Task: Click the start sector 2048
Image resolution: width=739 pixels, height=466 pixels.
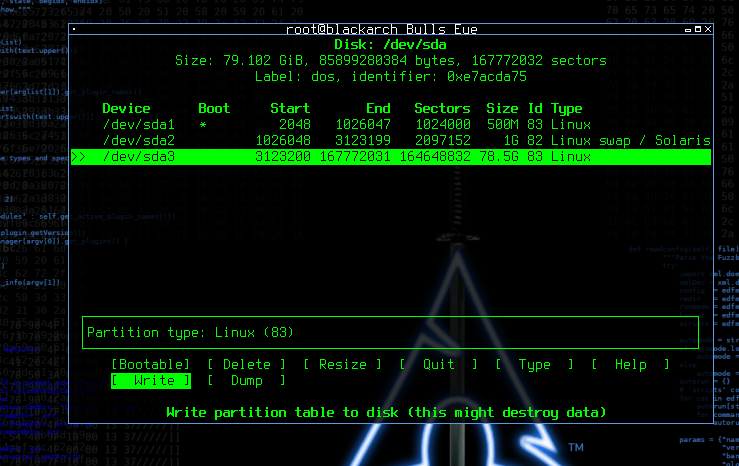Action: [295, 124]
